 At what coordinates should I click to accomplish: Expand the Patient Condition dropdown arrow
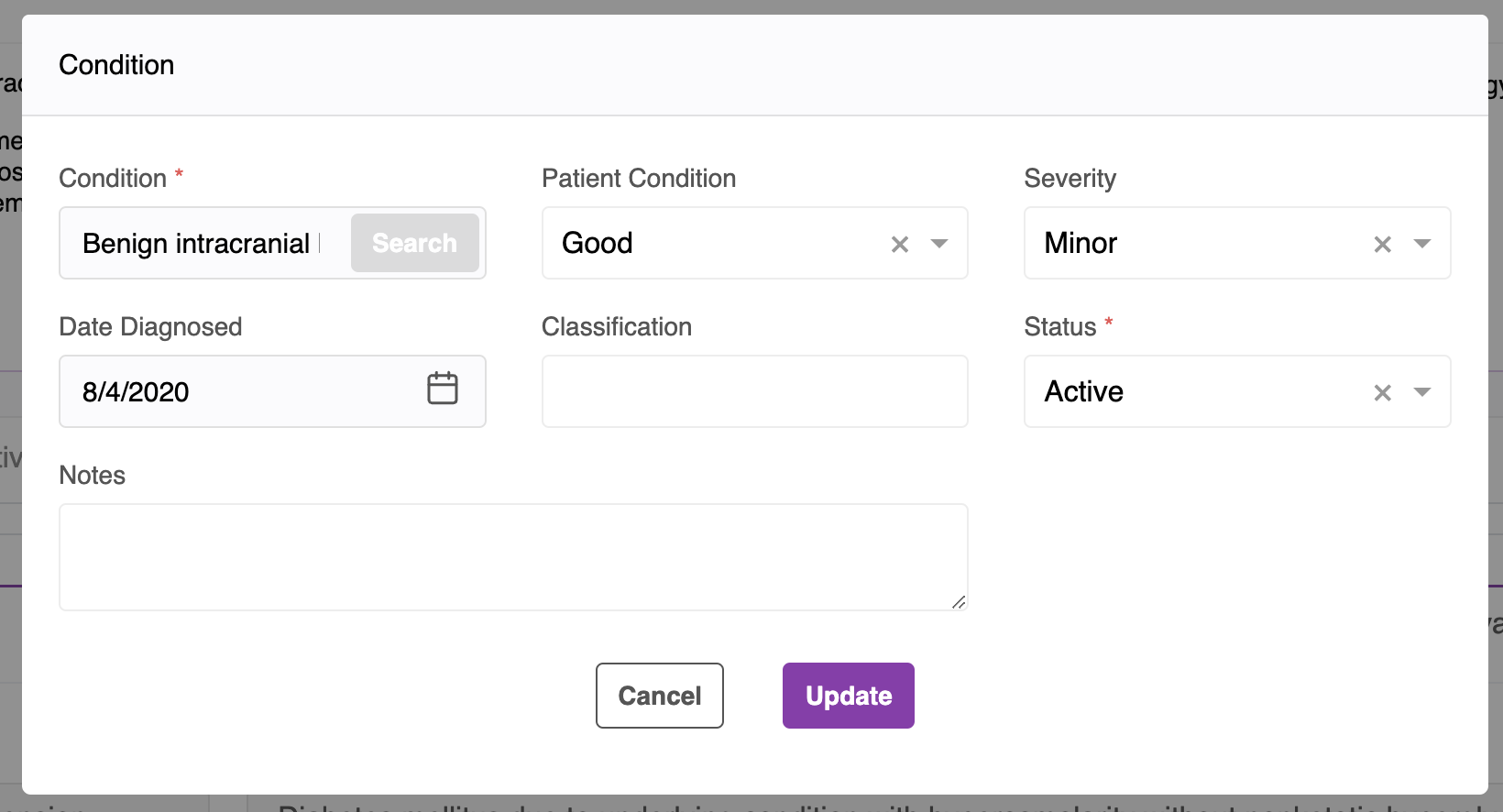pyautogui.click(x=939, y=244)
